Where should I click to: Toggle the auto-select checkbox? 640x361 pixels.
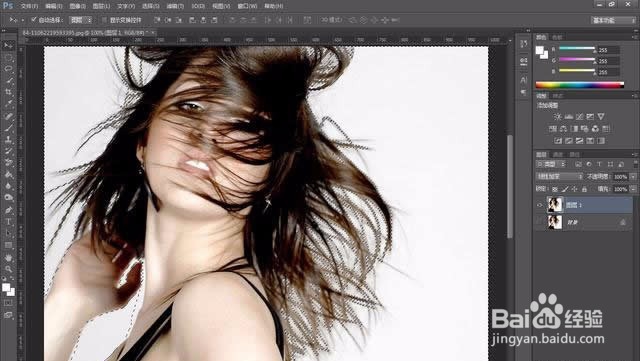pyautogui.click(x=34, y=19)
